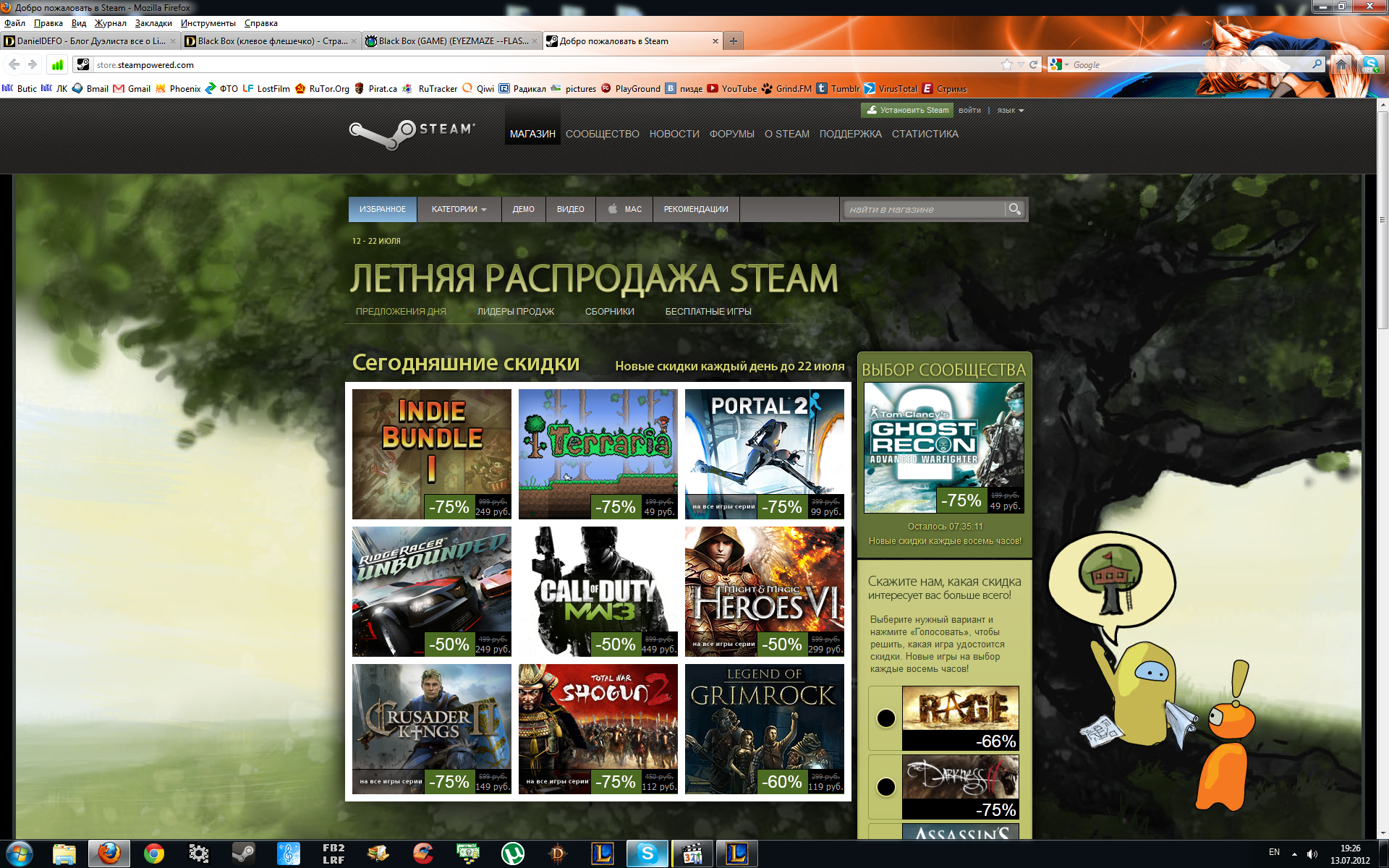Click the browser back arrow
The width and height of the screenshot is (1389, 868).
click(14, 64)
